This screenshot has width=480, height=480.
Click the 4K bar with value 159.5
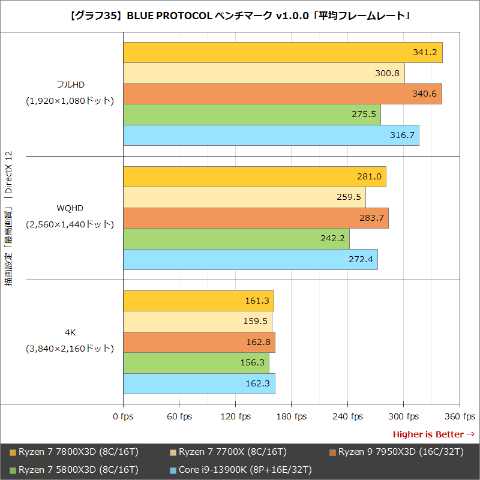(198, 322)
